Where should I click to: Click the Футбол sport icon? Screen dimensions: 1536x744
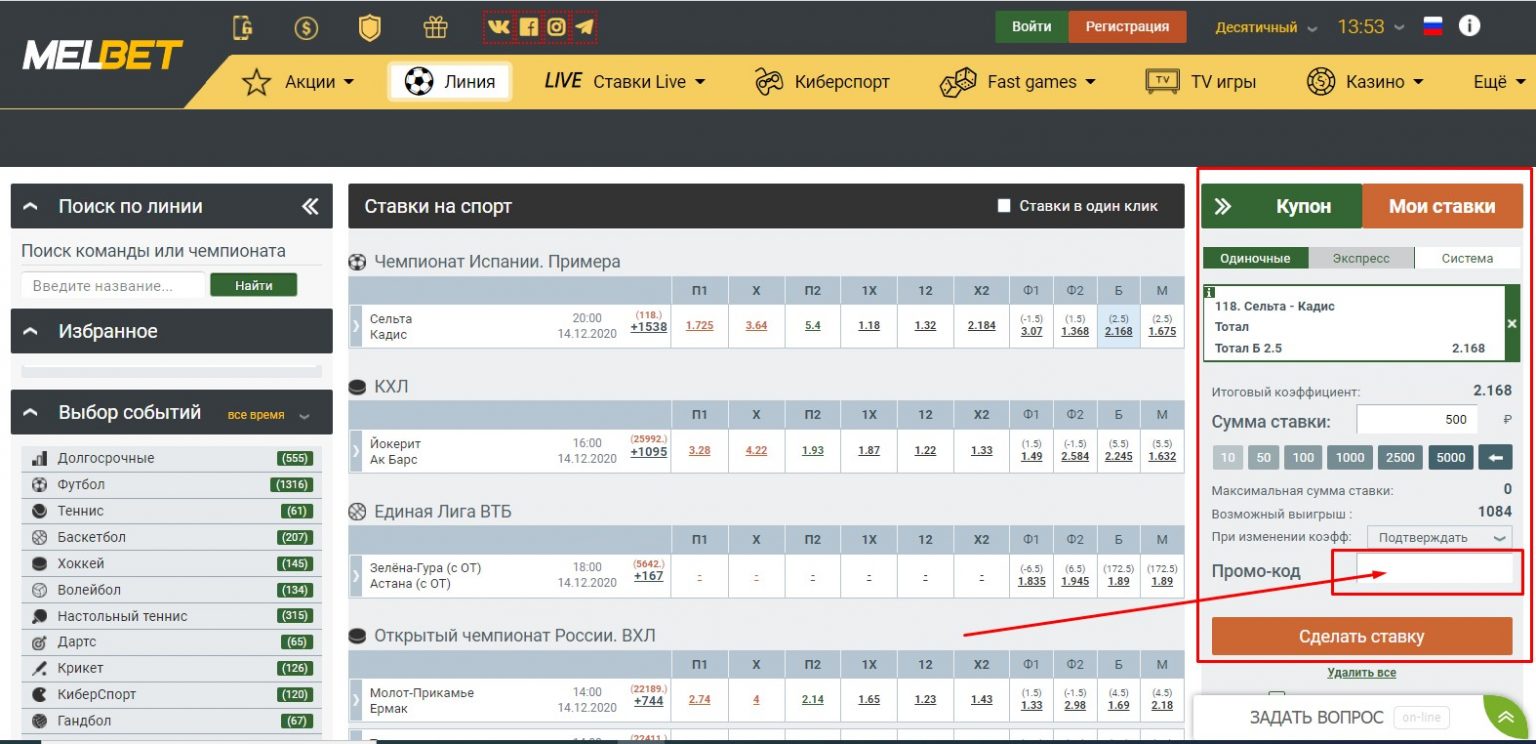40,485
